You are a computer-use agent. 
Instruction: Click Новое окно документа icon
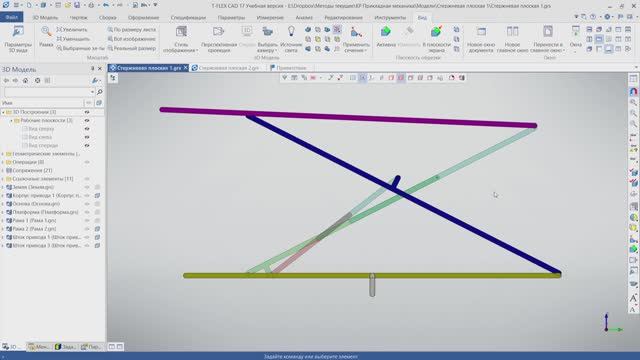point(481,32)
